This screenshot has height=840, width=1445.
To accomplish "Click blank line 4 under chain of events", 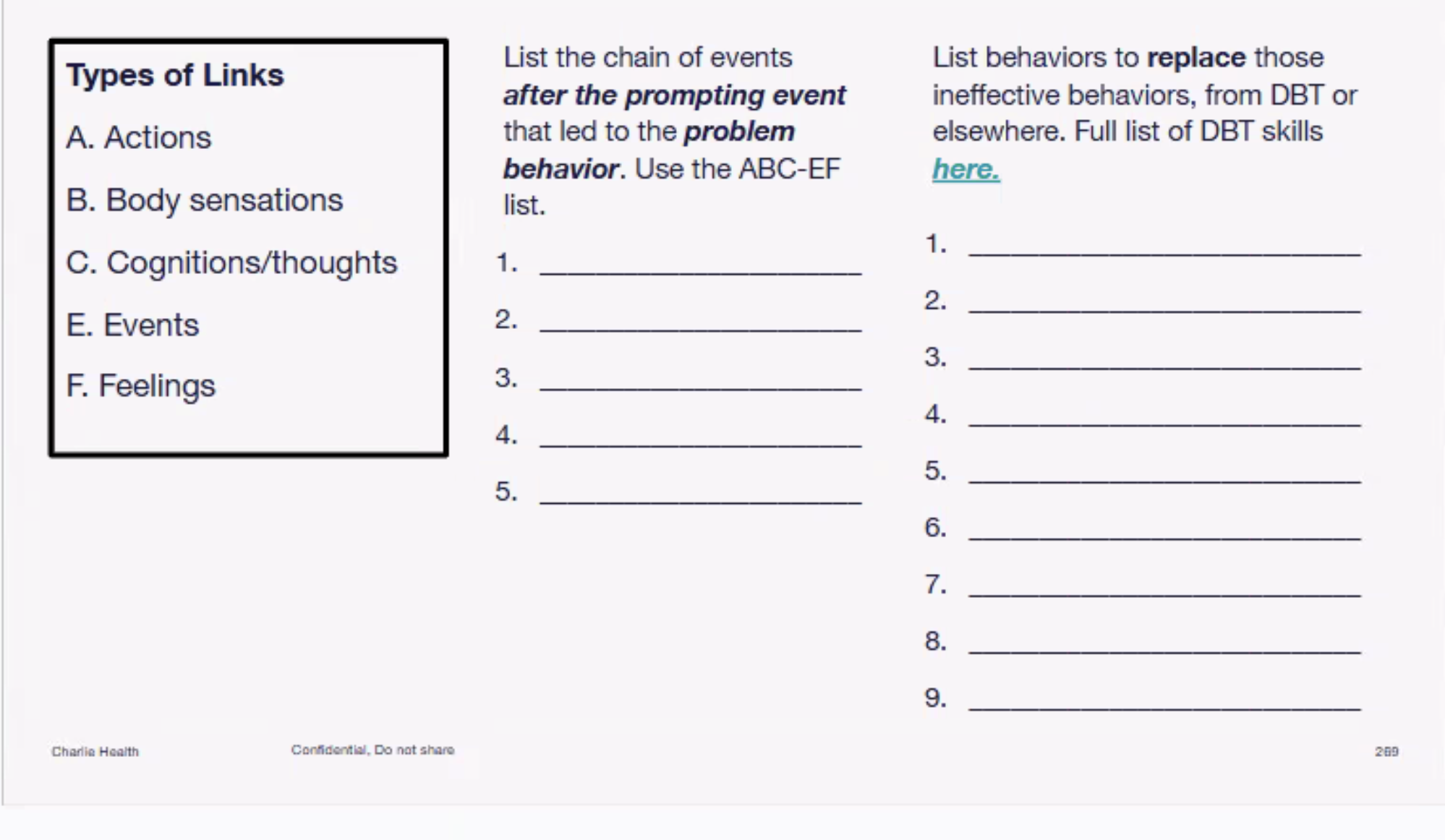I will coord(700,437).
